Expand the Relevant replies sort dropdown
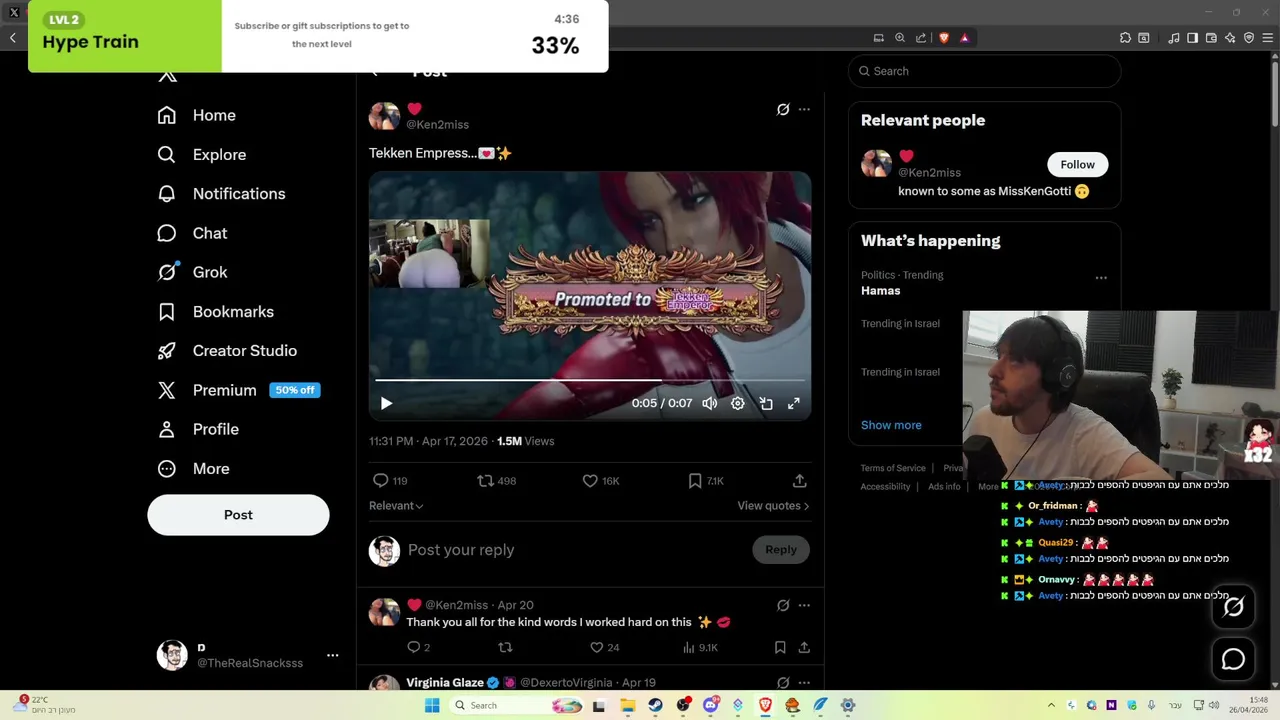 [x=396, y=506]
